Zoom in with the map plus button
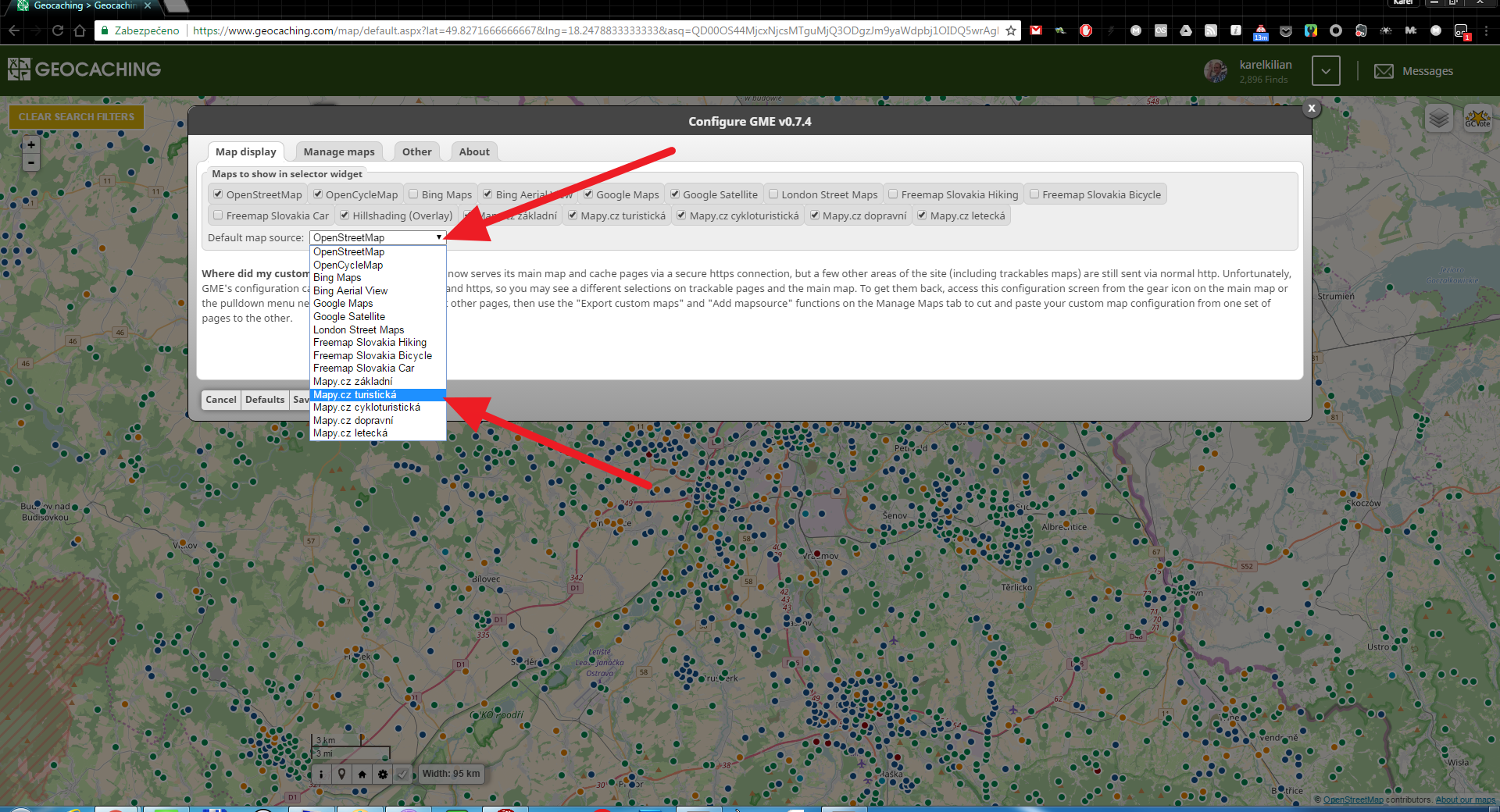Screen dimensions: 1500x812 (30, 144)
